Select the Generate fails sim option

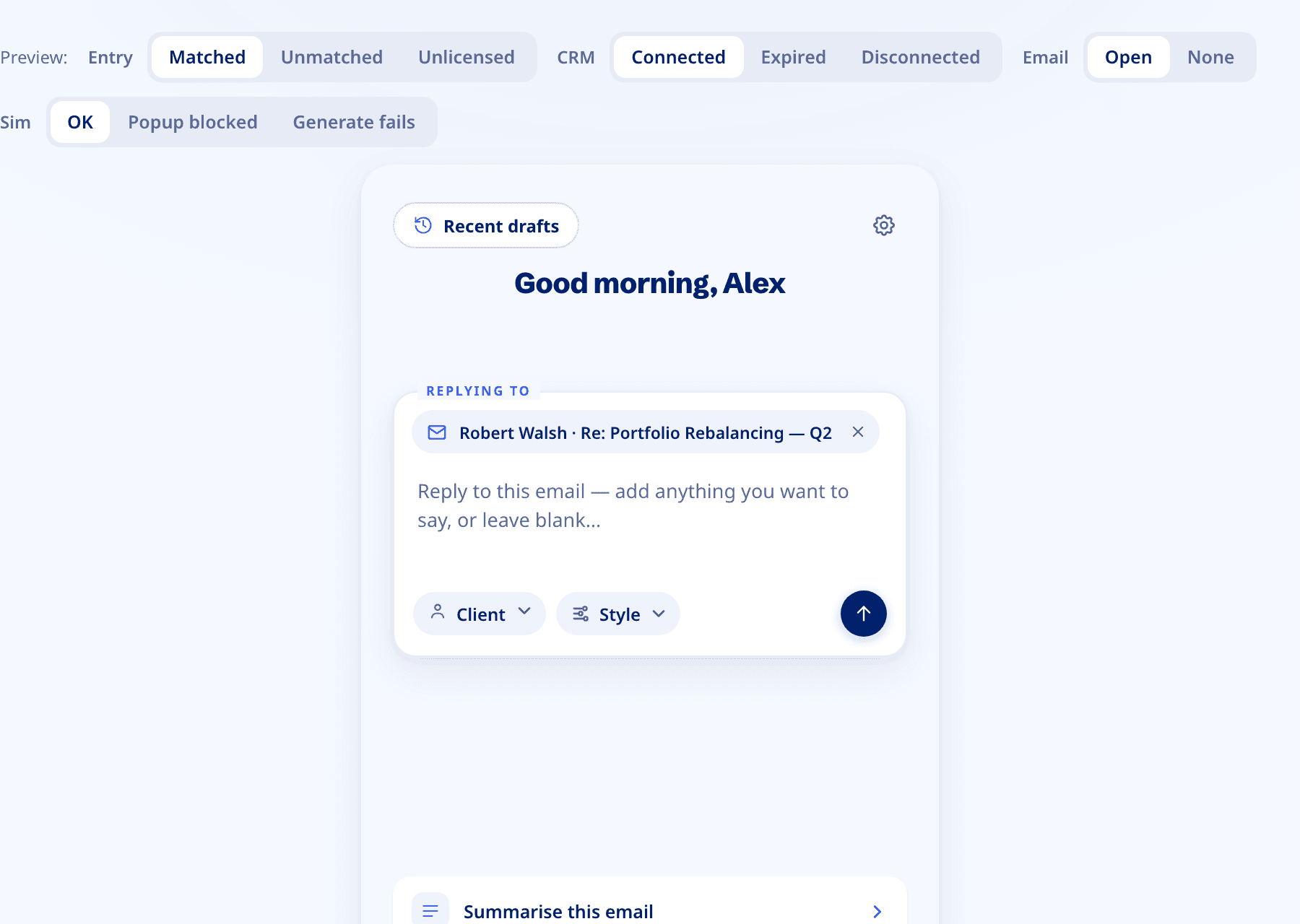(354, 122)
